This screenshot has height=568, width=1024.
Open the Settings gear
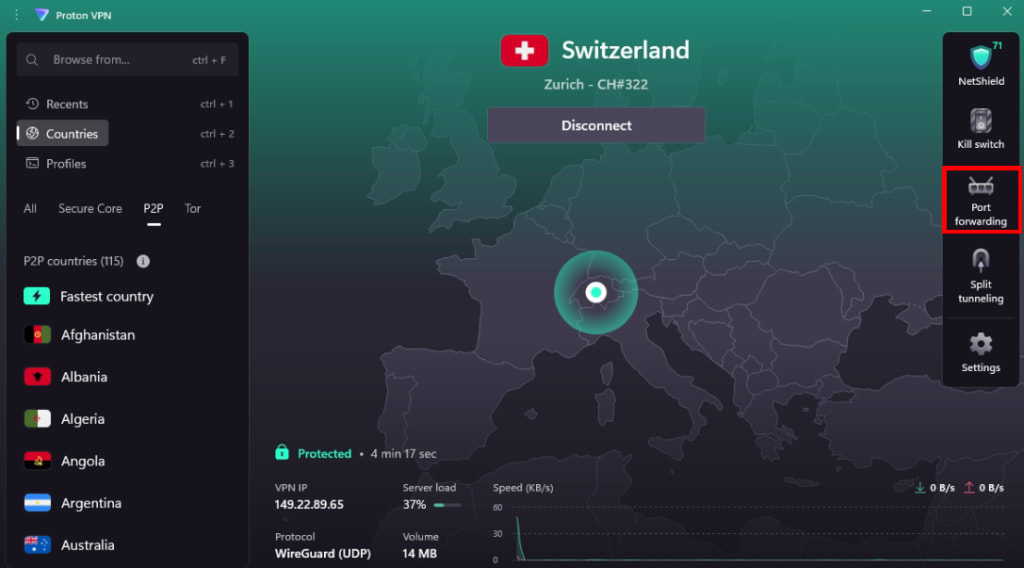coord(980,344)
